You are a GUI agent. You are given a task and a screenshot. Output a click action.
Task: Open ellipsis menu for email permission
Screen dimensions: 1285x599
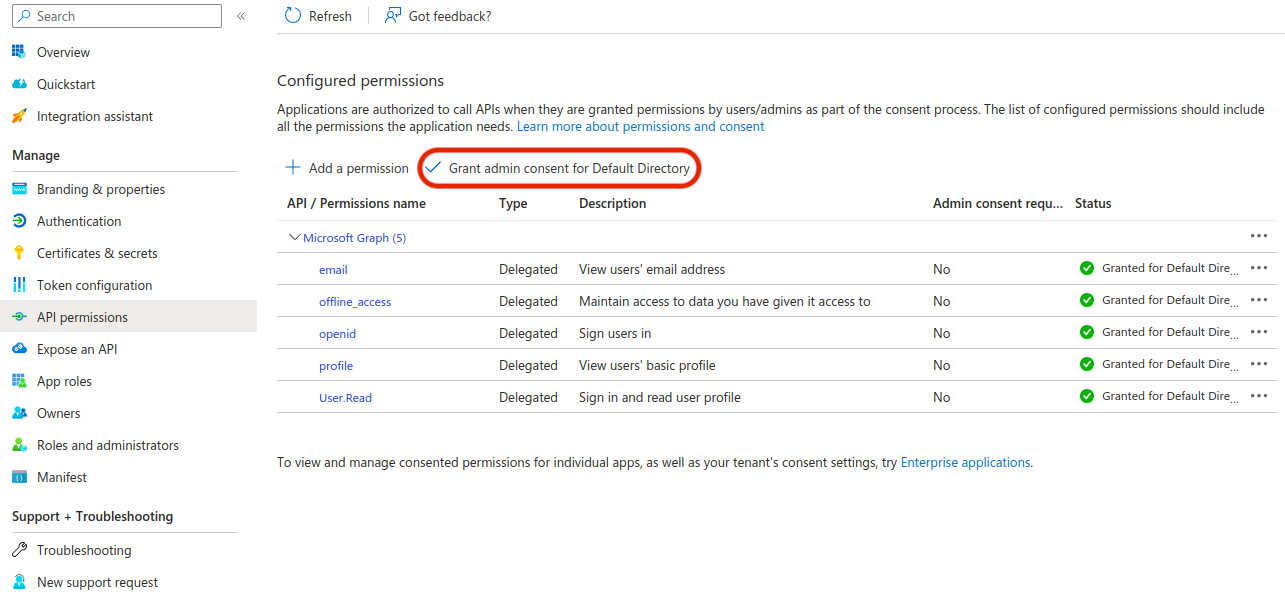pyautogui.click(x=1259, y=268)
